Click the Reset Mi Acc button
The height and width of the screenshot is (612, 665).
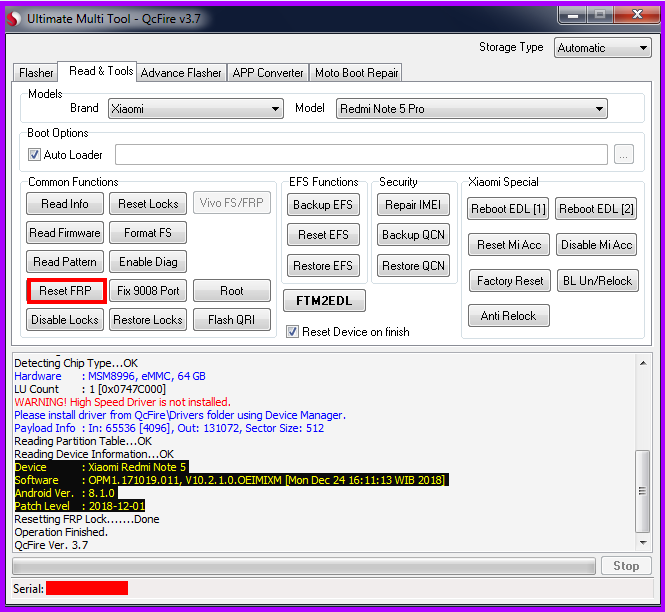(509, 245)
